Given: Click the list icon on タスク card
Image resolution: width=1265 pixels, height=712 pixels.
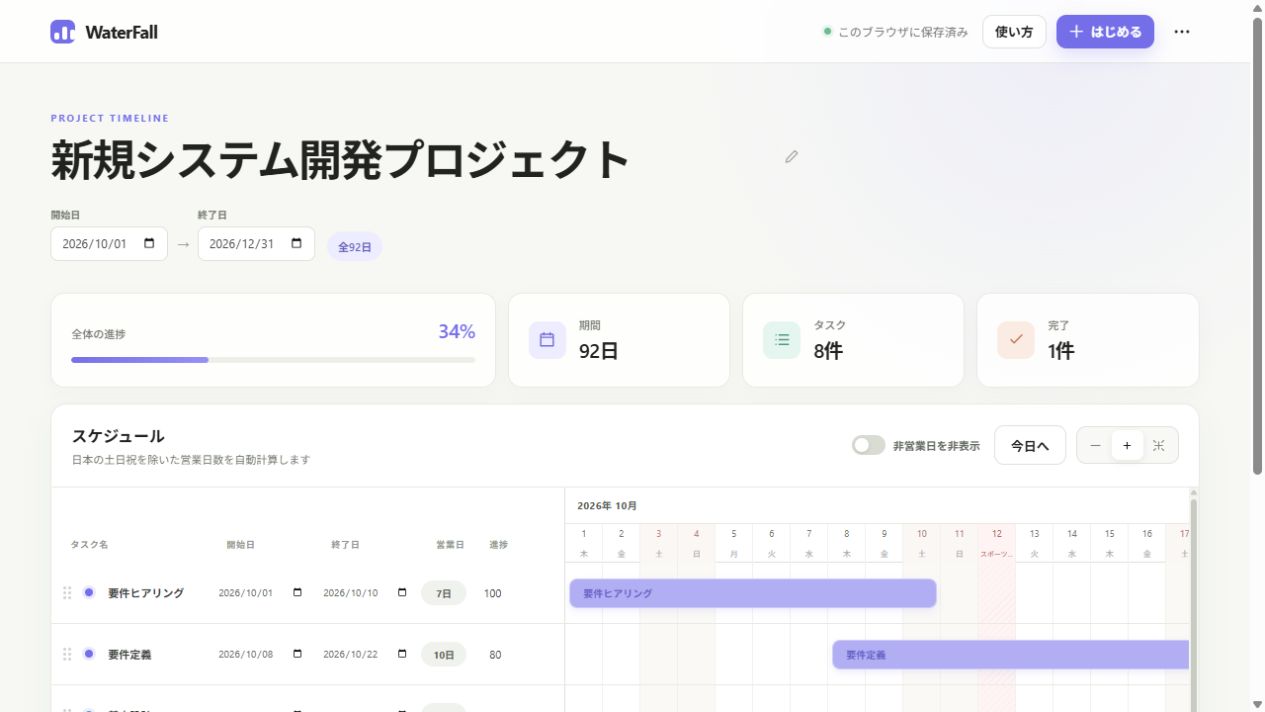Looking at the screenshot, I should coord(782,340).
